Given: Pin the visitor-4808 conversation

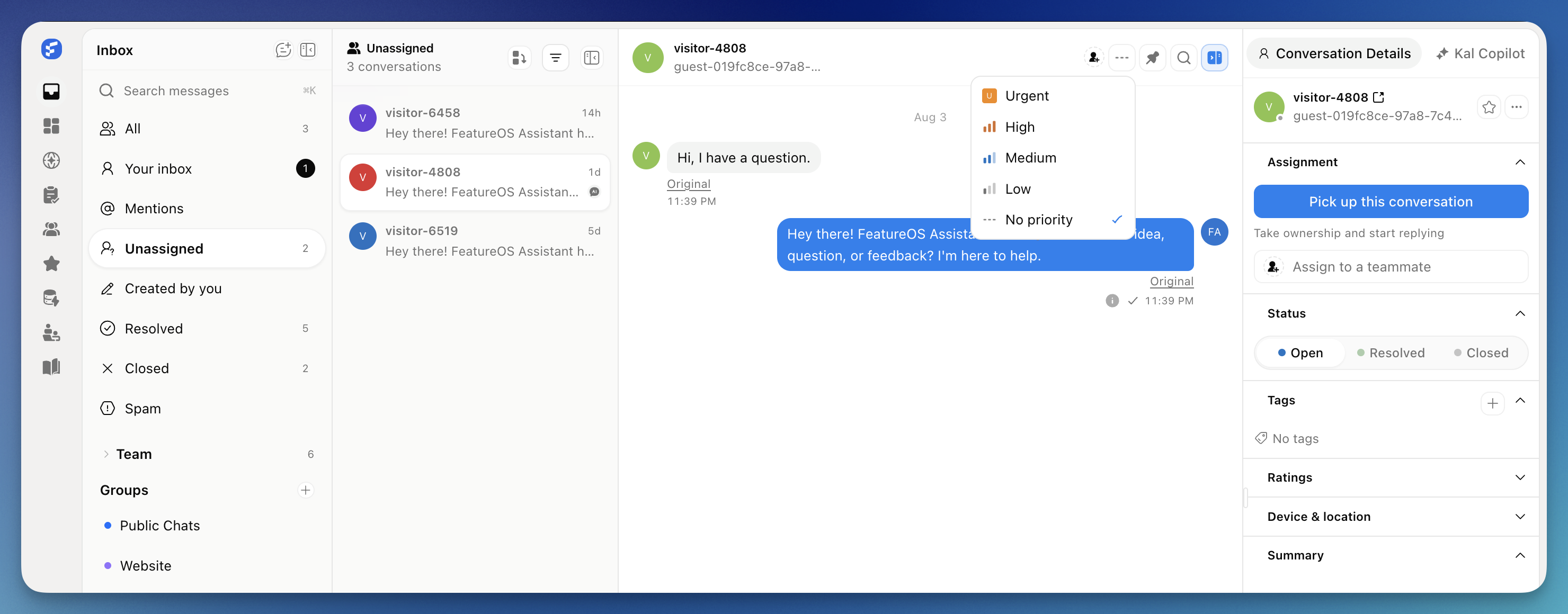Looking at the screenshot, I should (x=1152, y=58).
